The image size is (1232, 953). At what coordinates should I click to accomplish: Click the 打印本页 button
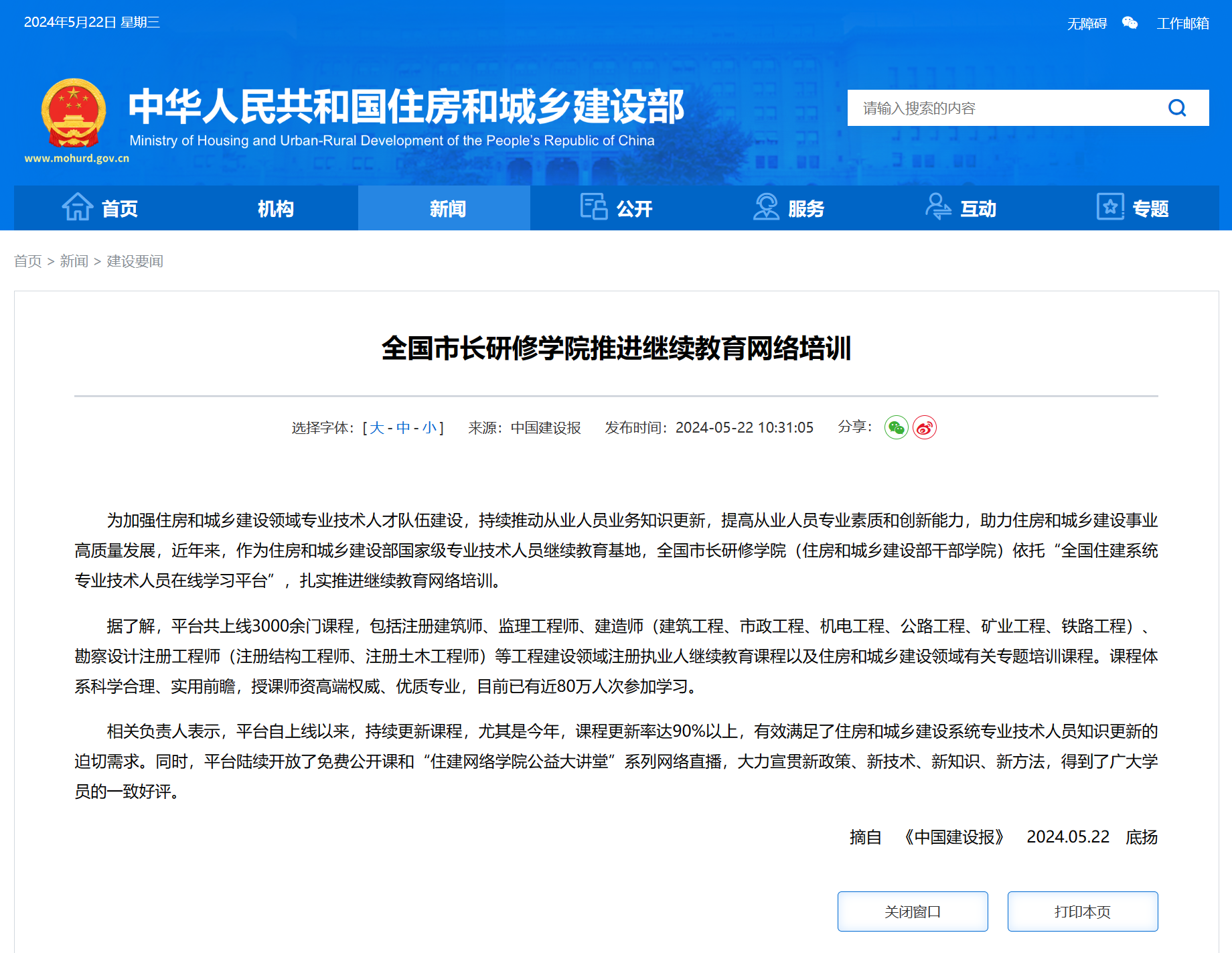[1083, 911]
